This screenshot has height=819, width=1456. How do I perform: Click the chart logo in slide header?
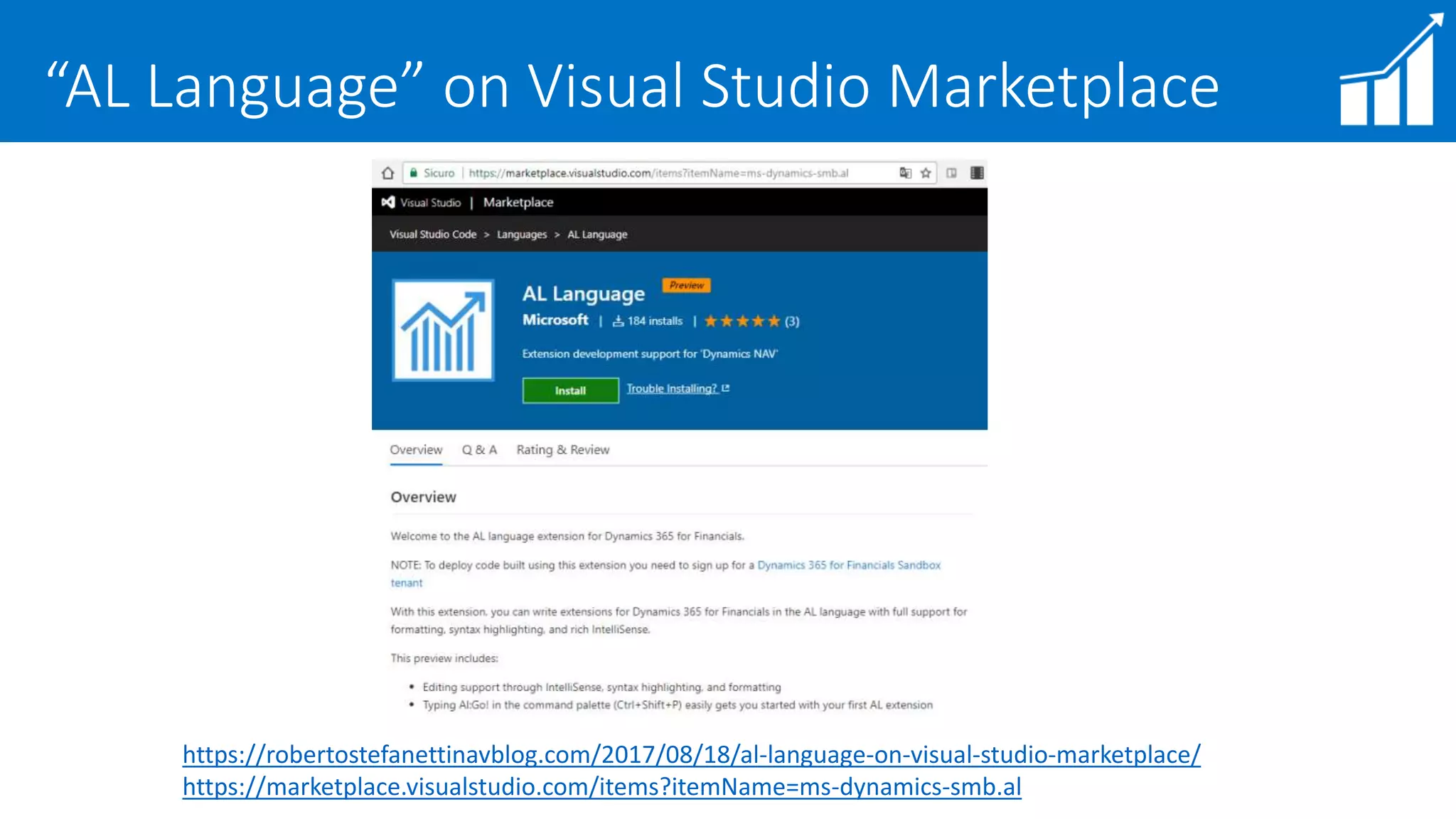point(1391,70)
